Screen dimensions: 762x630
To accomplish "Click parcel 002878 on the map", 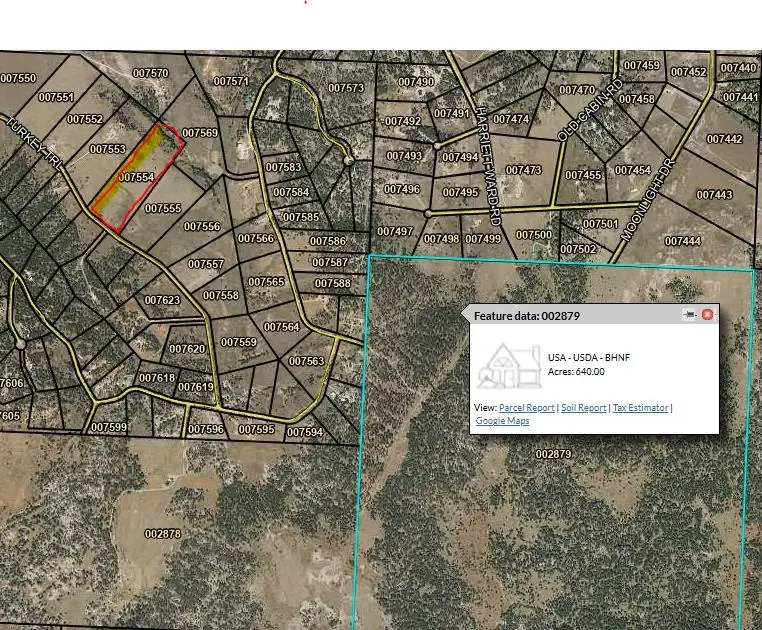I will click(162, 534).
